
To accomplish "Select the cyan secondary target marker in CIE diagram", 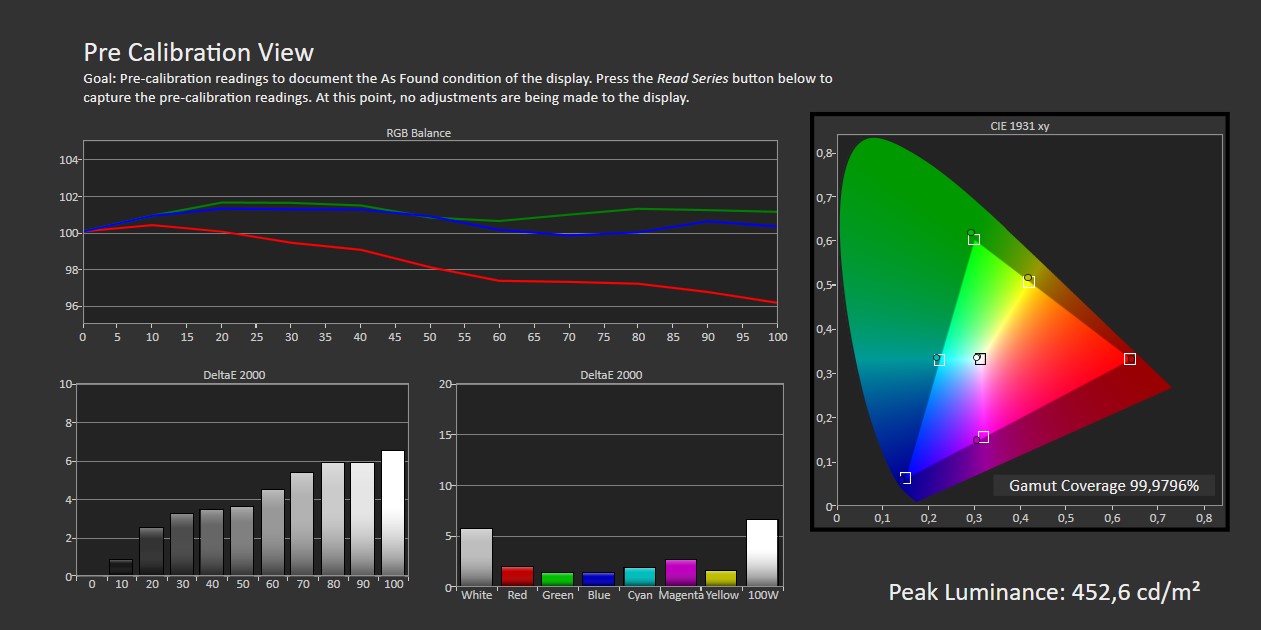I will pyautogui.click(x=939, y=360).
